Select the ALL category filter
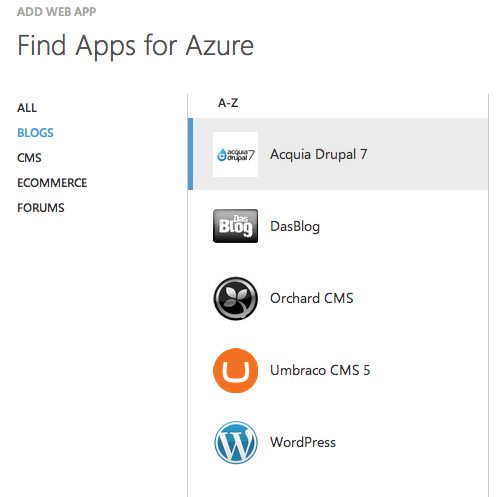This screenshot has height=497, width=501. pyautogui.click(x=27, y=108)
